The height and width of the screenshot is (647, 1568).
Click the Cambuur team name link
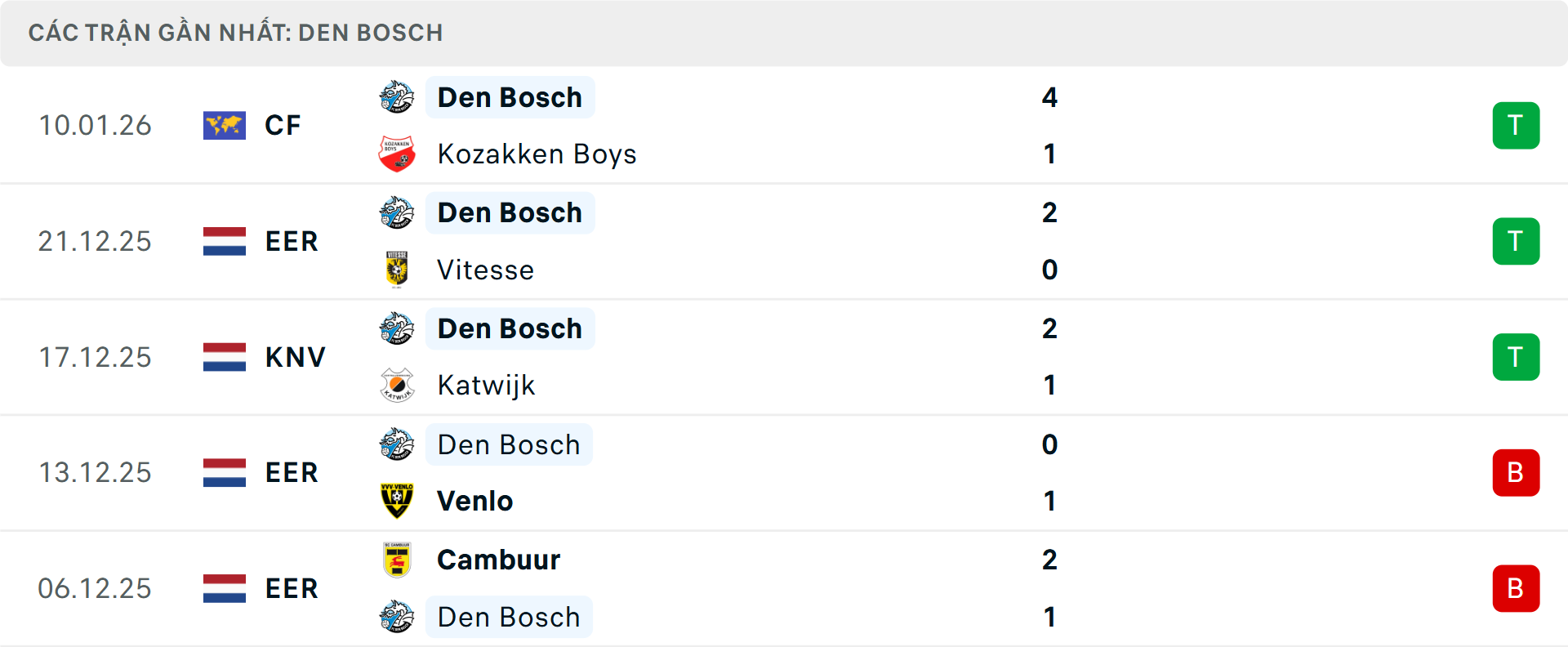[497, 560]
